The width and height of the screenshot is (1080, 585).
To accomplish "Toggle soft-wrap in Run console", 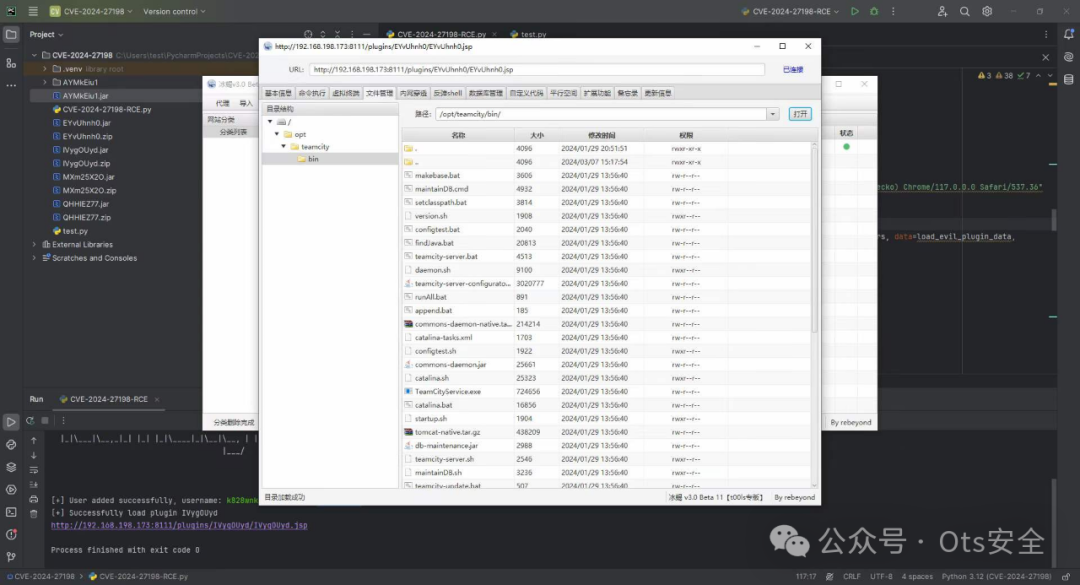I will [x=34, y=470].
